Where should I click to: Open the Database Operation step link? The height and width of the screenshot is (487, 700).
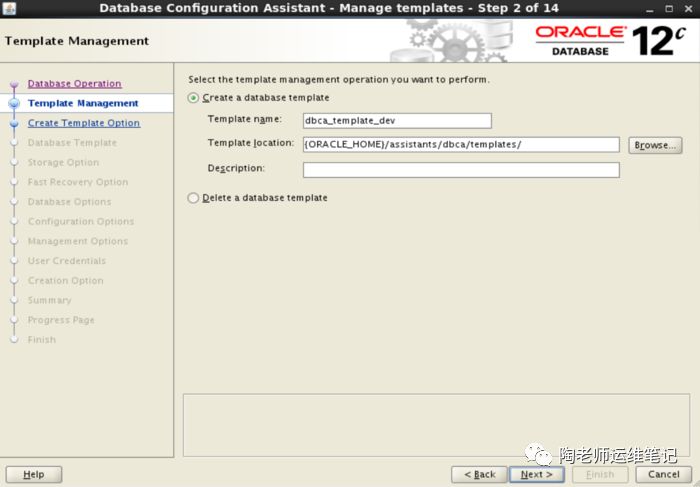click(75, 83)
